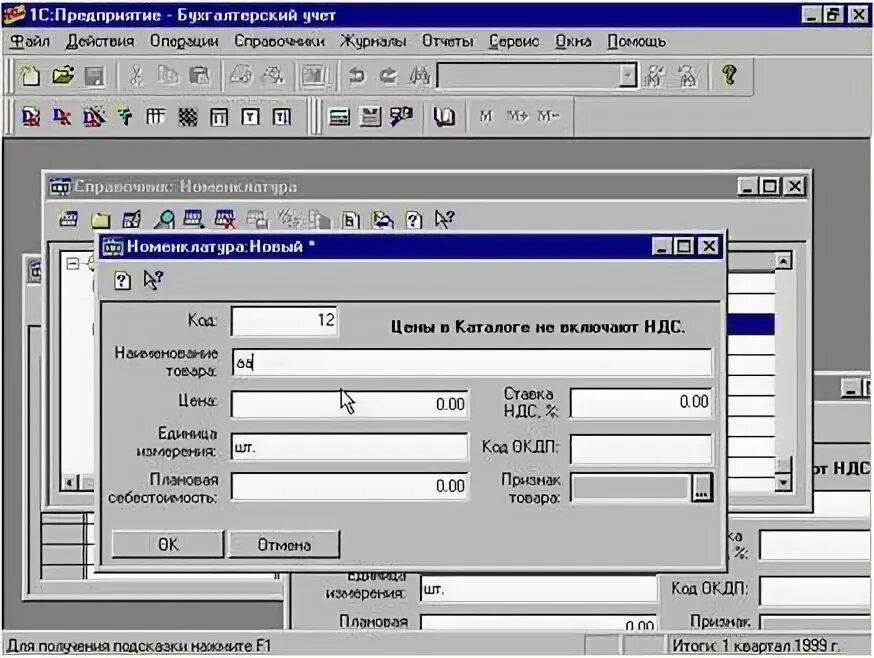This screenshot has width=874, height=658.
Task: Click the red X delete-mark icon in Справочник toolbar
Action: tap(225, 220)
